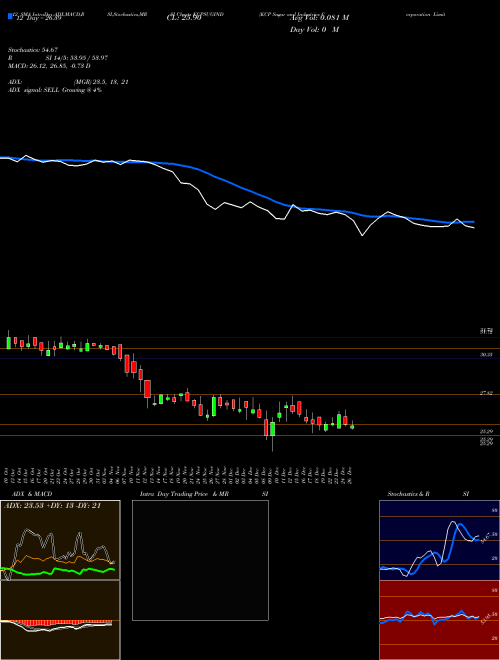Click the 'ADX signal: SELL' text

(35, 90)
